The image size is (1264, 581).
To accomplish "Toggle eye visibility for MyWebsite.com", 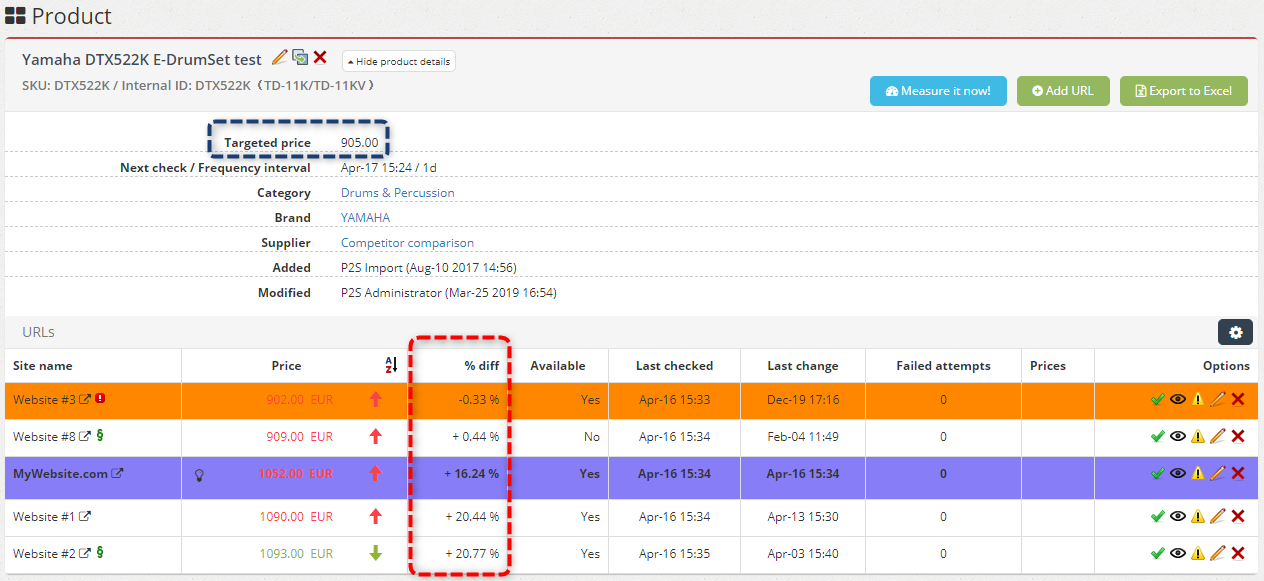I will click(1178, 474).
